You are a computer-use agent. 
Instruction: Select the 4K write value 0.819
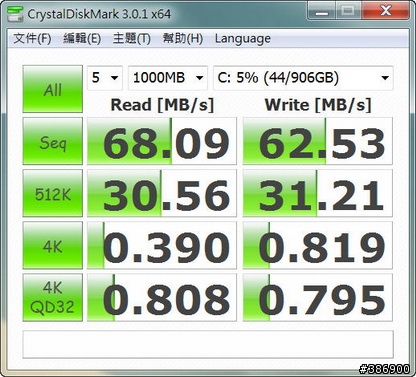coord(318,245)
